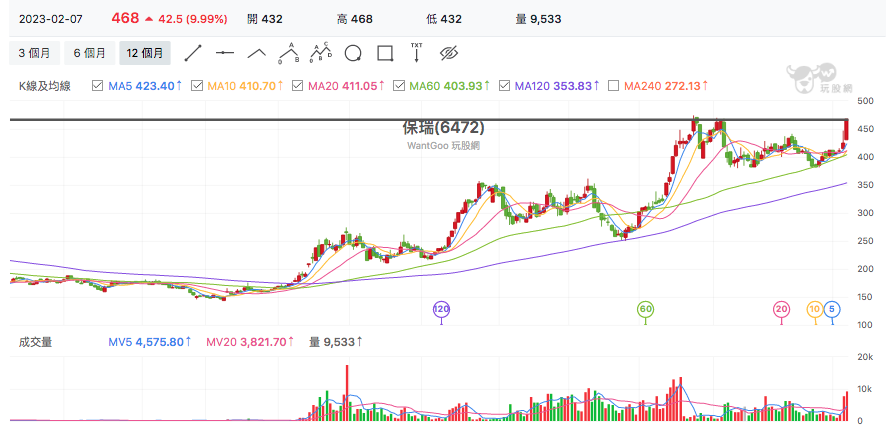This screenshot has height=430, width=886.
Task: Click the green 60 marker on time axis
Action: (x=645, y=309)
